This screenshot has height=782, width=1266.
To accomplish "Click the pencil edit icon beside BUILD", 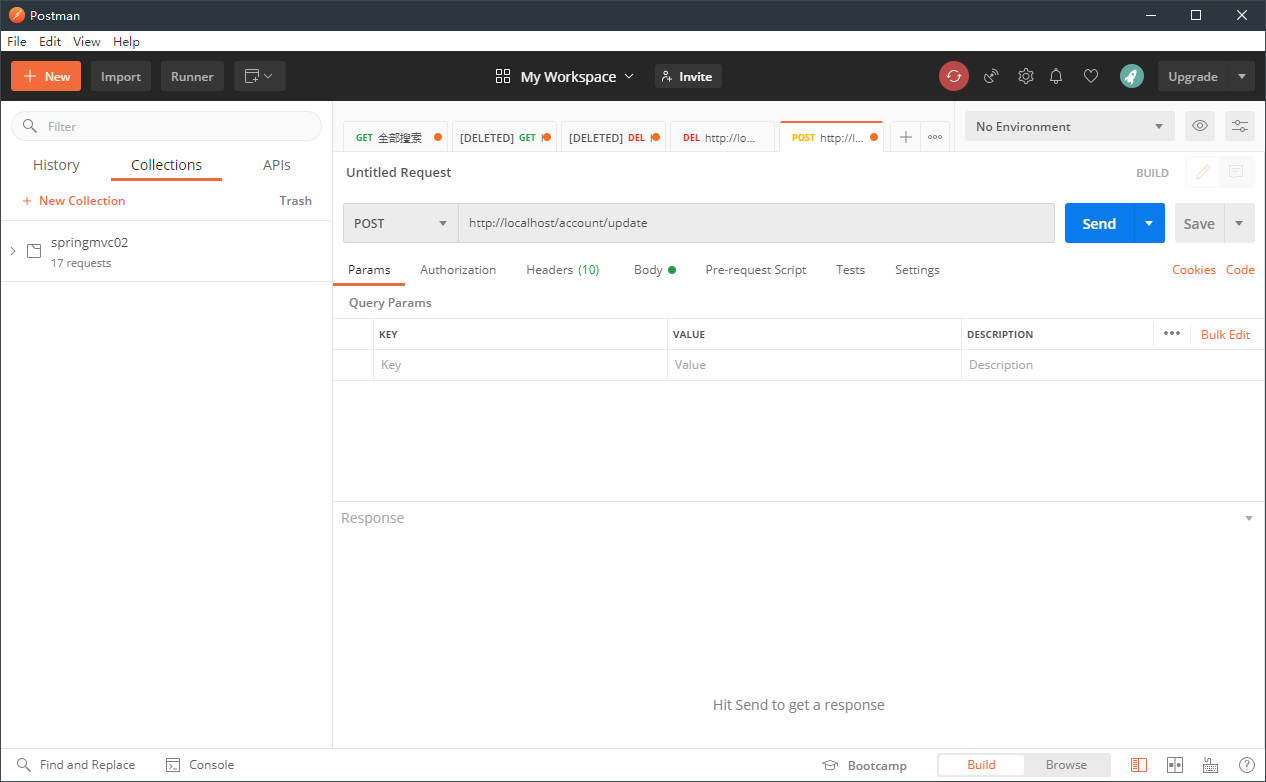I will pos(1203,172).
